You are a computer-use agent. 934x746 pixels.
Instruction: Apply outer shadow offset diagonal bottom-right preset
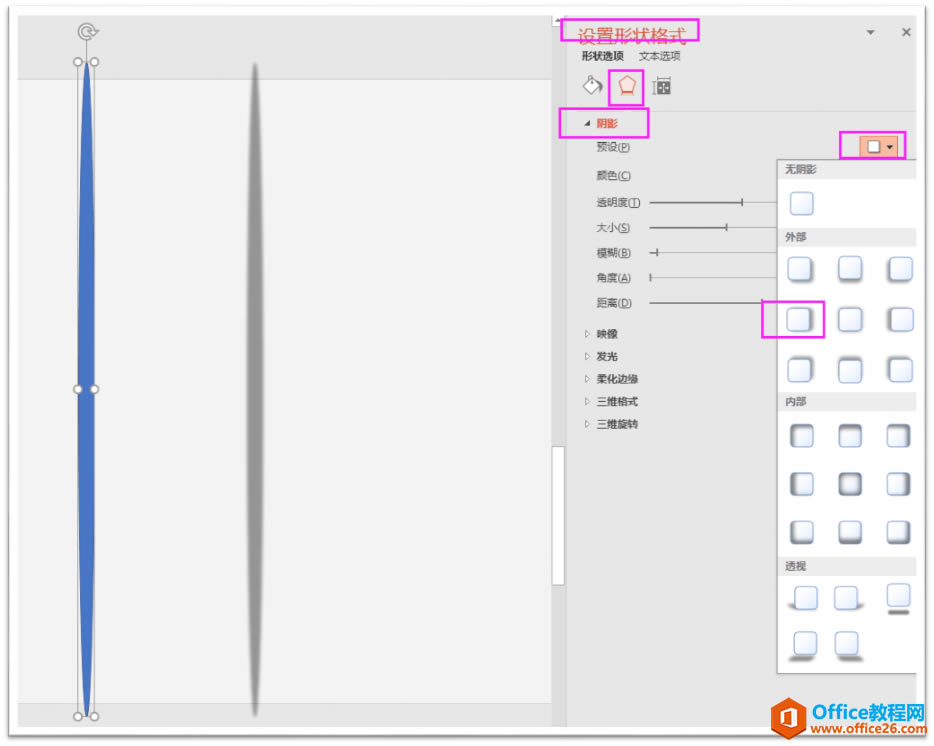(800, 269)
